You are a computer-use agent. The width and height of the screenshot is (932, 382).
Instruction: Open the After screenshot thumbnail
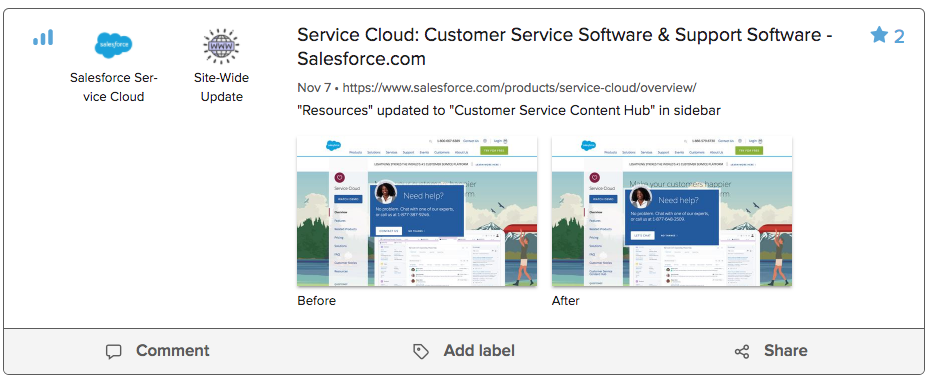(672, 211)
